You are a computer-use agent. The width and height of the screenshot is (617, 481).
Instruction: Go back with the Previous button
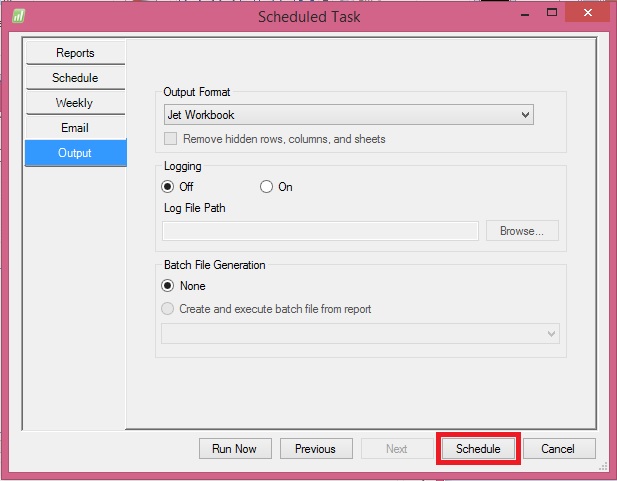[315, 449]
